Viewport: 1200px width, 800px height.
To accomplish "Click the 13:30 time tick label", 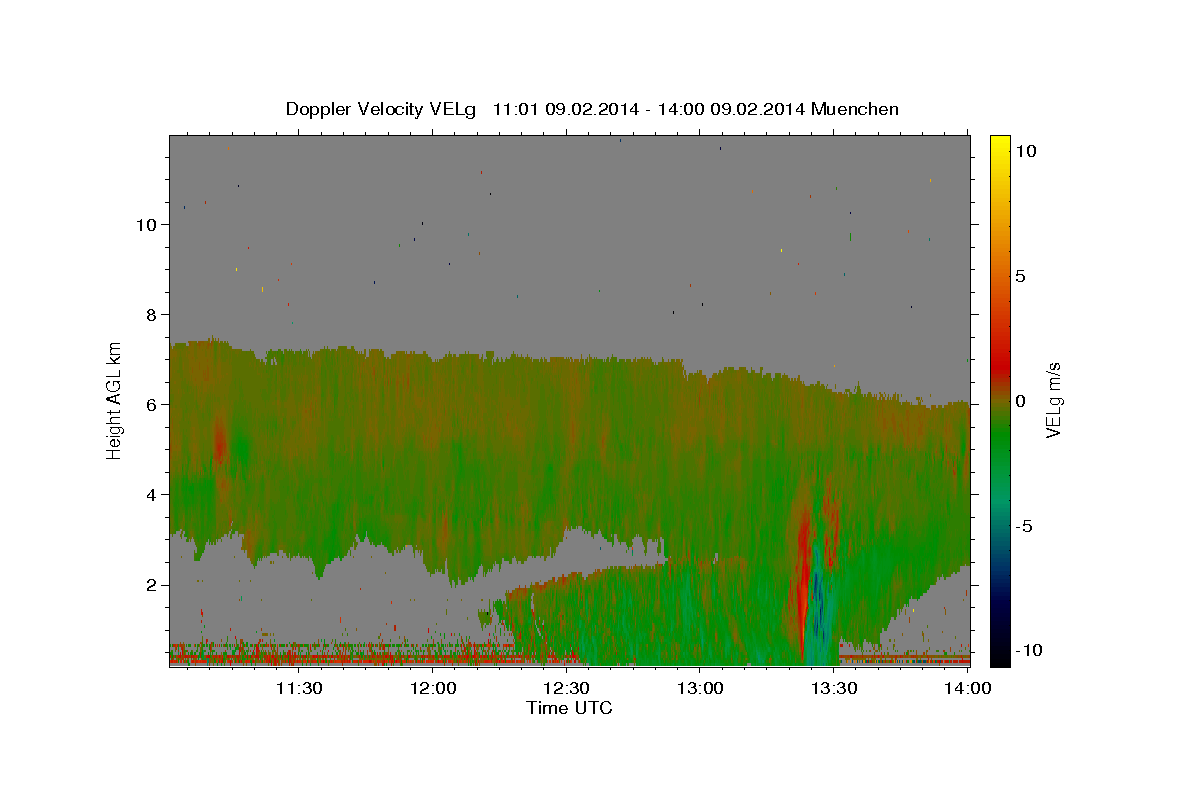I will click(x=835, y=688).
